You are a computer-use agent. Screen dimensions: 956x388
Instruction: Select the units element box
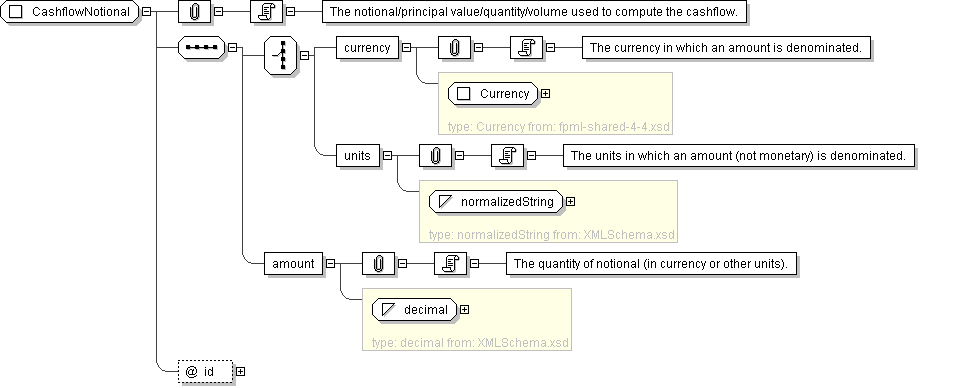point(357,156)
